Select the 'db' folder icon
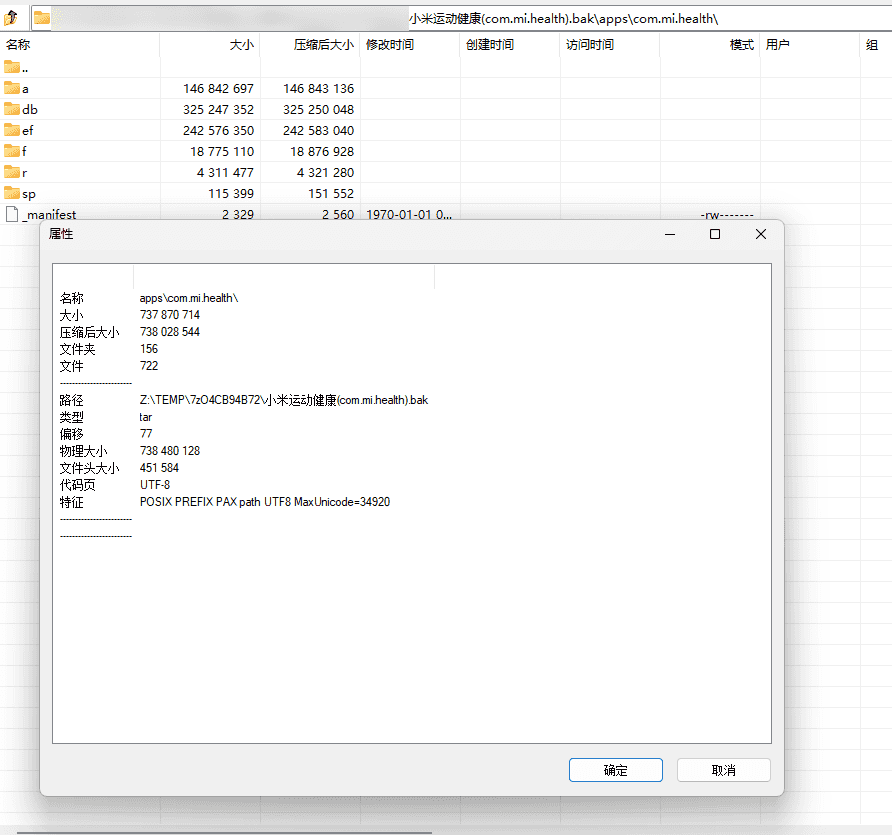The width and height of the screenshot is (892, 835). (12, 109)
